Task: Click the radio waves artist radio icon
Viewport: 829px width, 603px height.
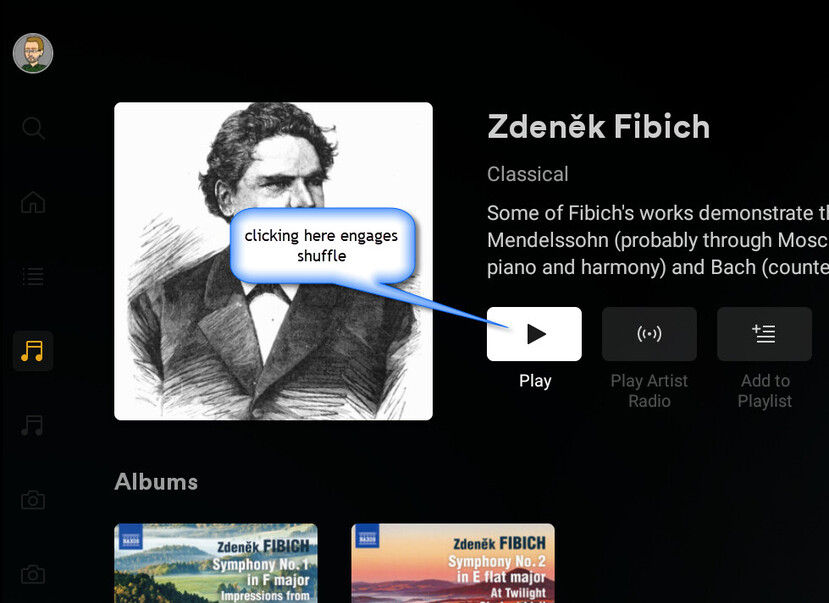Action: pos(649,334)
